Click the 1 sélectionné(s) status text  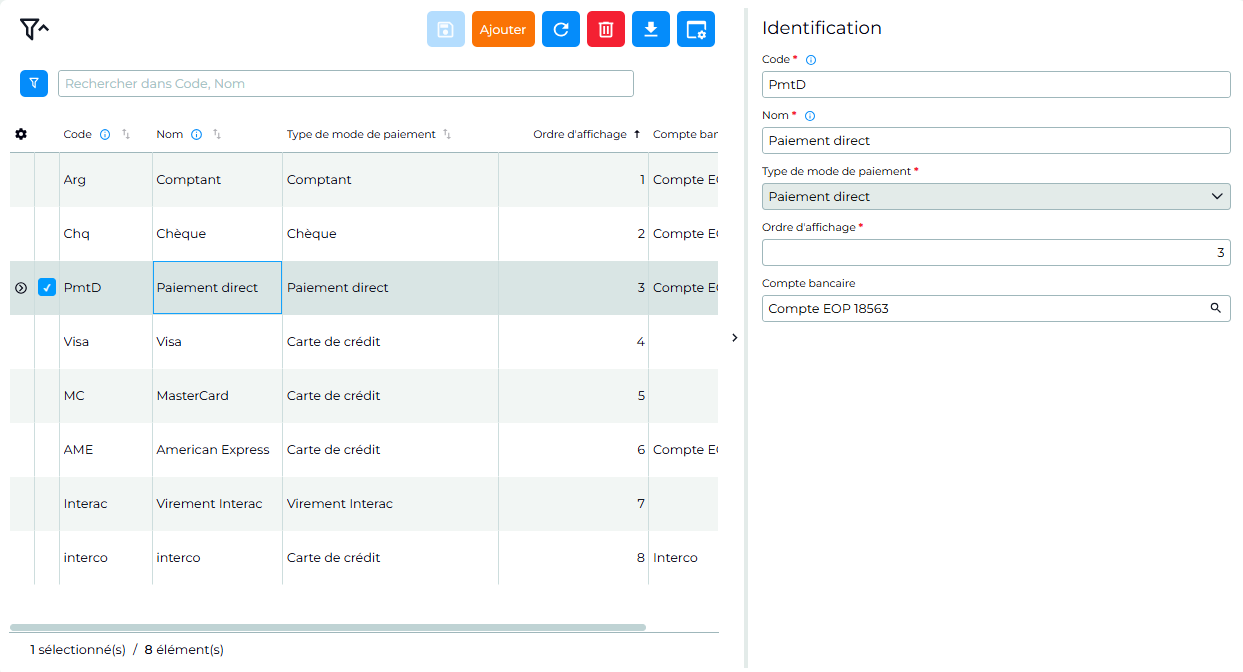click(x=78, y=650)
